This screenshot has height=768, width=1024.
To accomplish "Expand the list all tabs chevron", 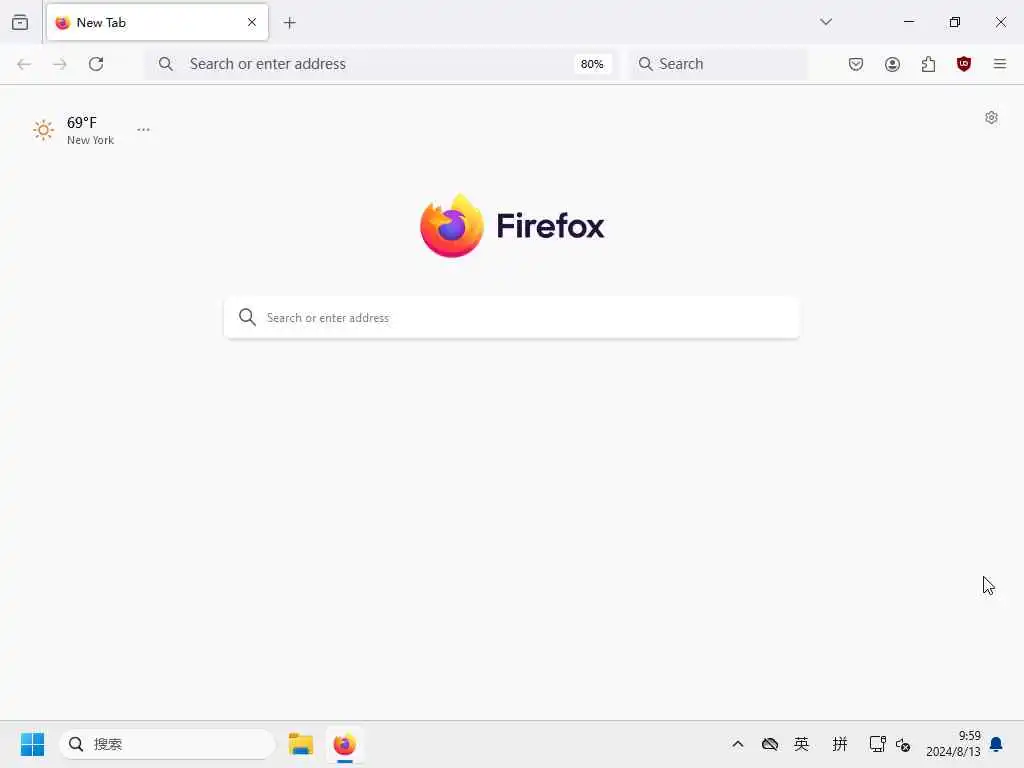I will (826, 22).
